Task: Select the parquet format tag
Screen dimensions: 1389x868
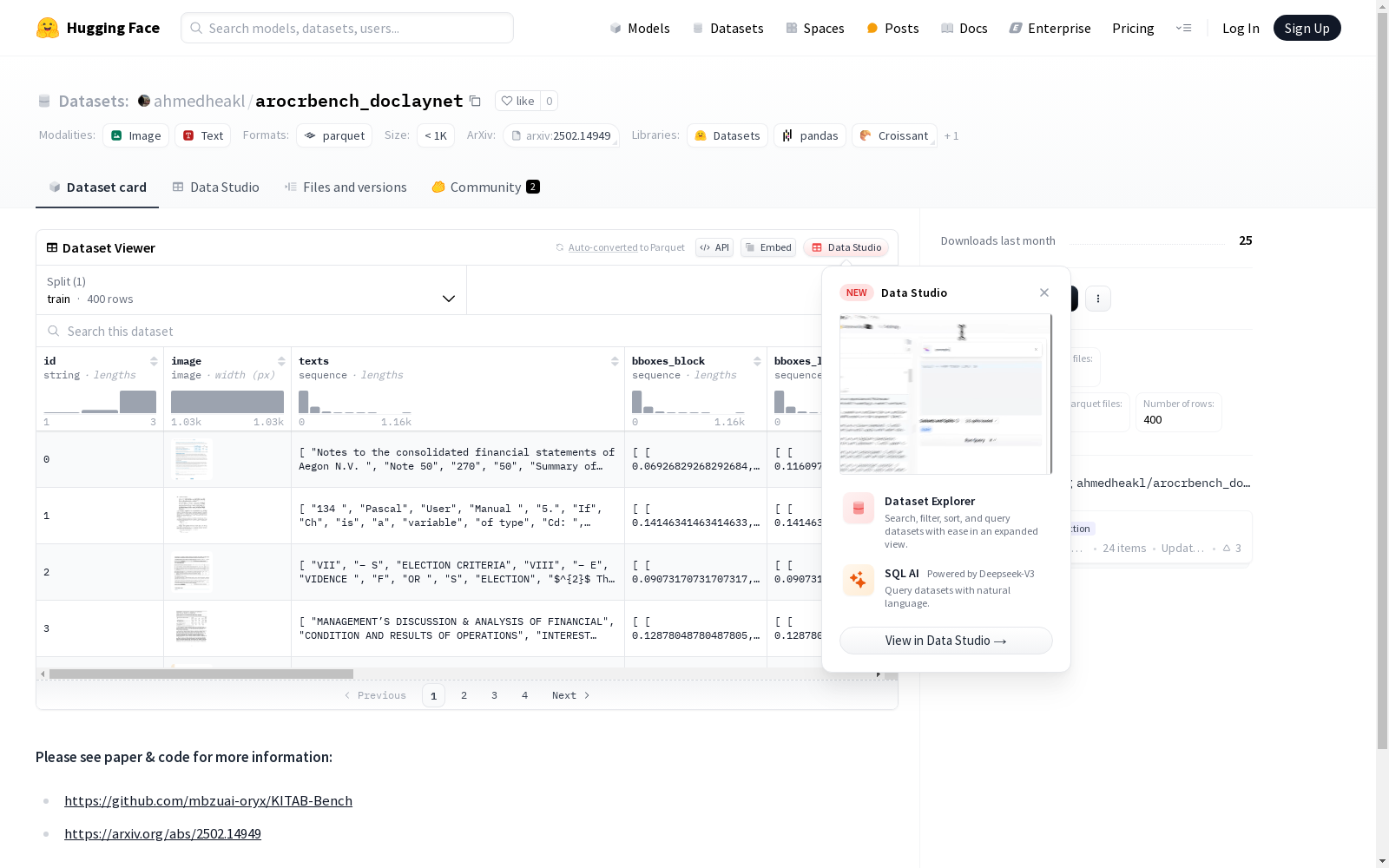Action: click(334, 135)
